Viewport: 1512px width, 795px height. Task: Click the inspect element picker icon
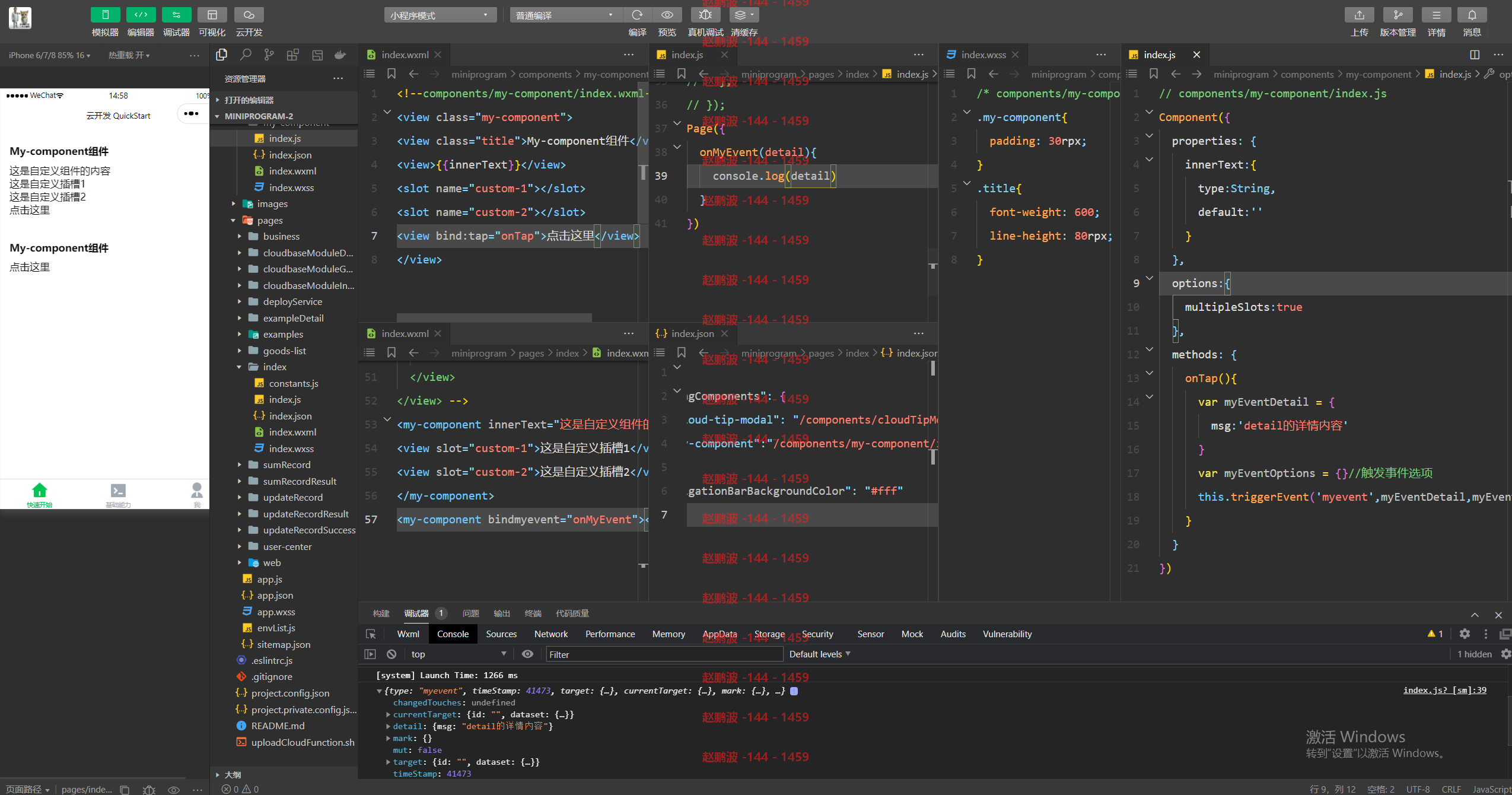pyautogui.click(x=371, y=634)
